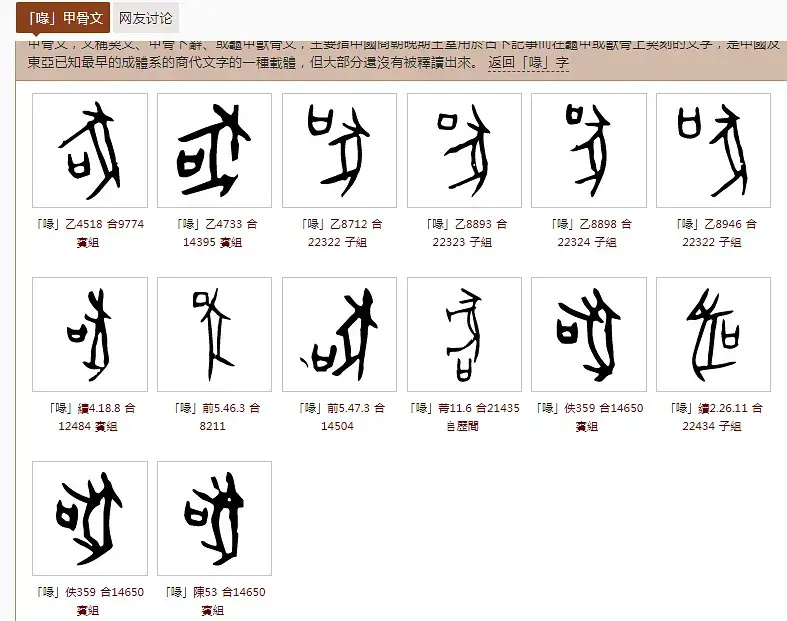Click the 返回「哮」字 link
This screenshot has width=787, height=621.
[x=528, y=63]
